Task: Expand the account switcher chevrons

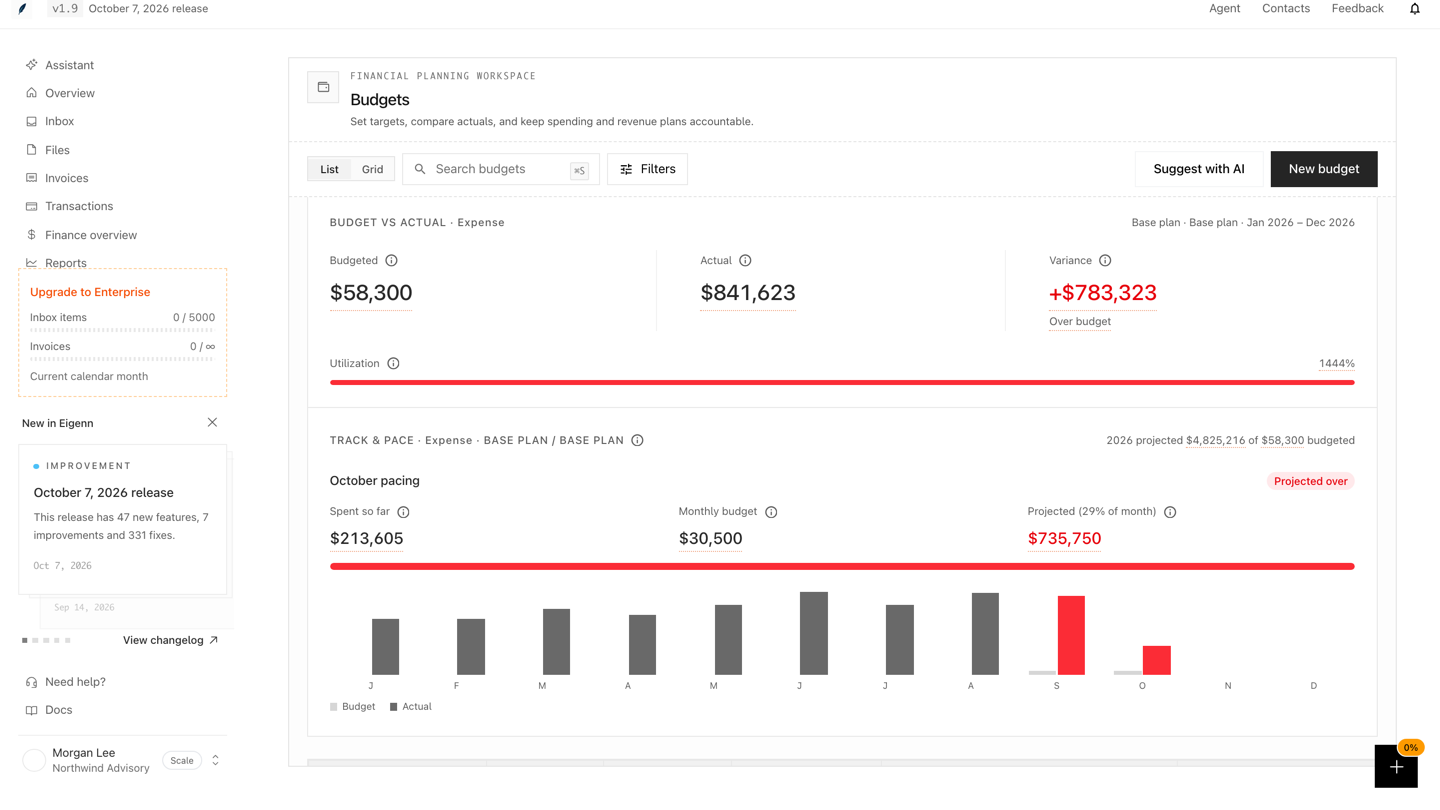Action: 215,760
